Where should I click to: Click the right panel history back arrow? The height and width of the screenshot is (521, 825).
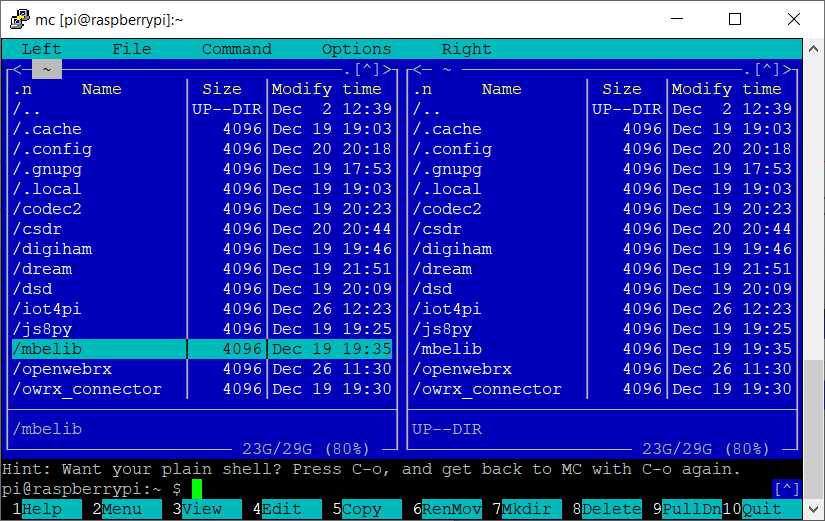pyautogui.click(x=417, y=69)
